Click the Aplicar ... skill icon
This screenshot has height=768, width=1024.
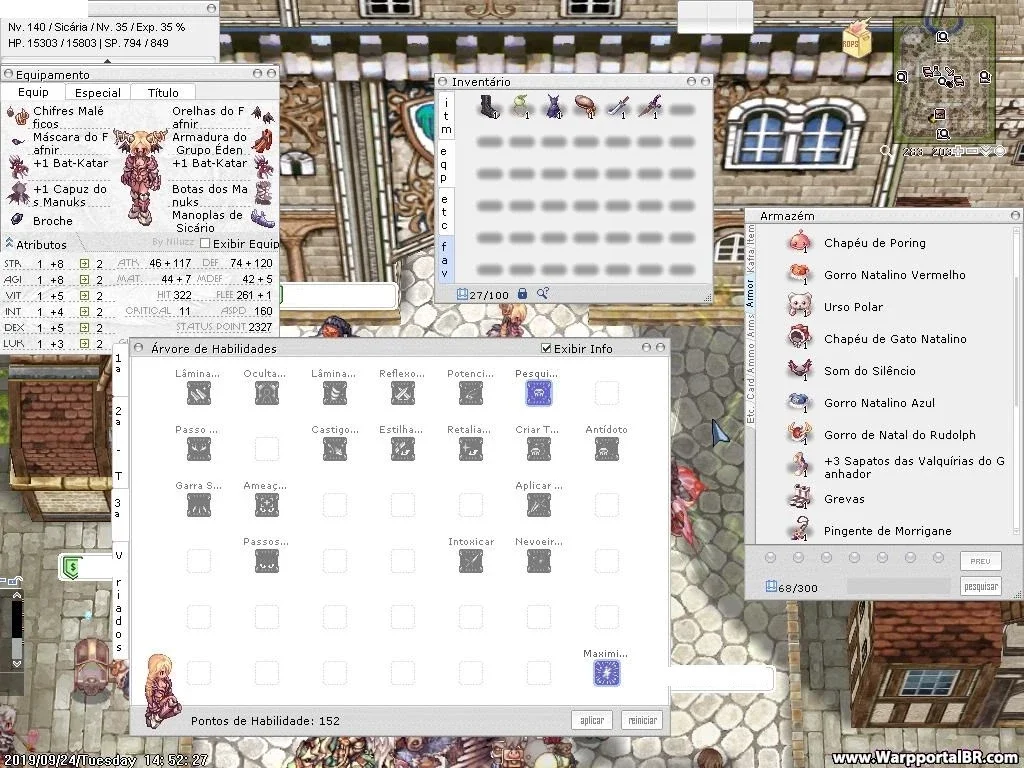[539, 505]
